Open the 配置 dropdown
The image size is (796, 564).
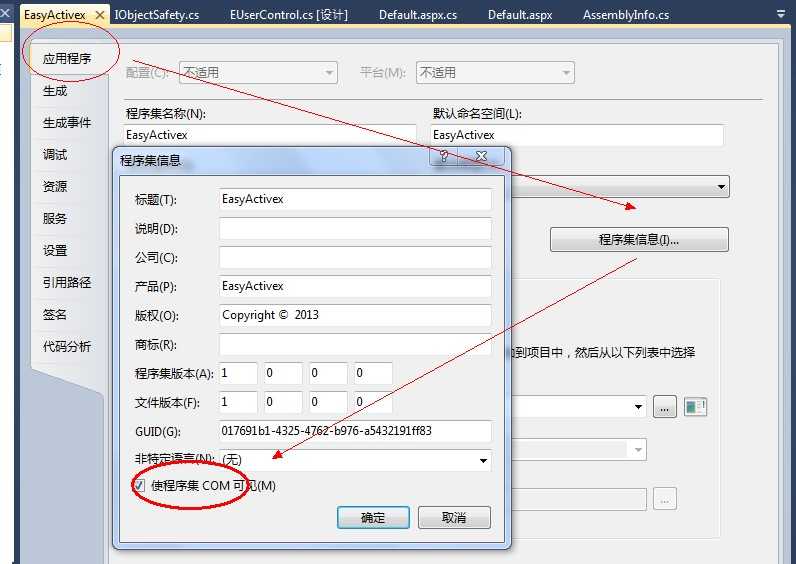258,73
